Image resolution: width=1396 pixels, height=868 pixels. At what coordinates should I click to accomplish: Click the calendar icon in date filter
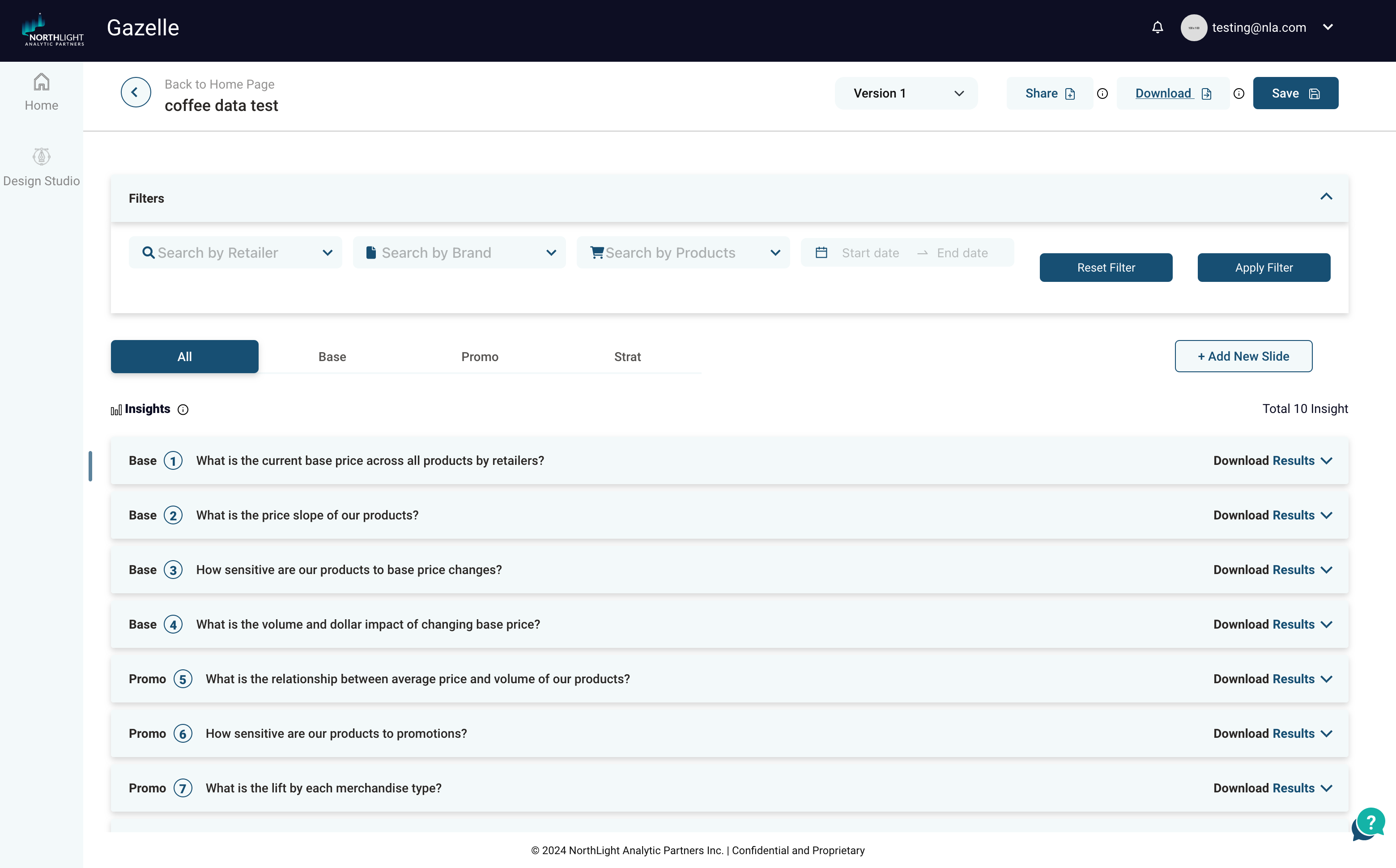tap(821, 253)
